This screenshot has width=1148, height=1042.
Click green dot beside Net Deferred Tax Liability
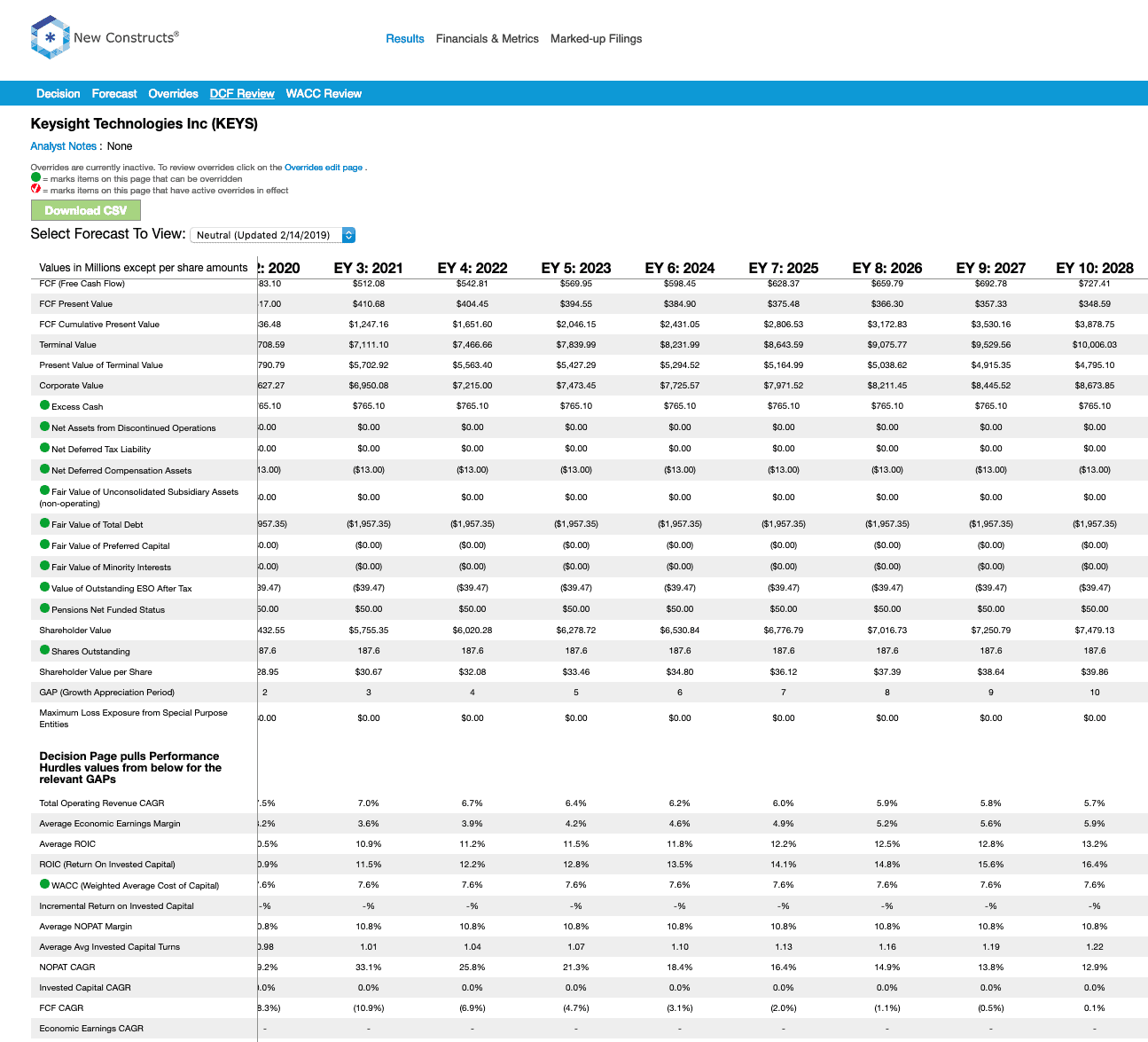pos(44,448)
